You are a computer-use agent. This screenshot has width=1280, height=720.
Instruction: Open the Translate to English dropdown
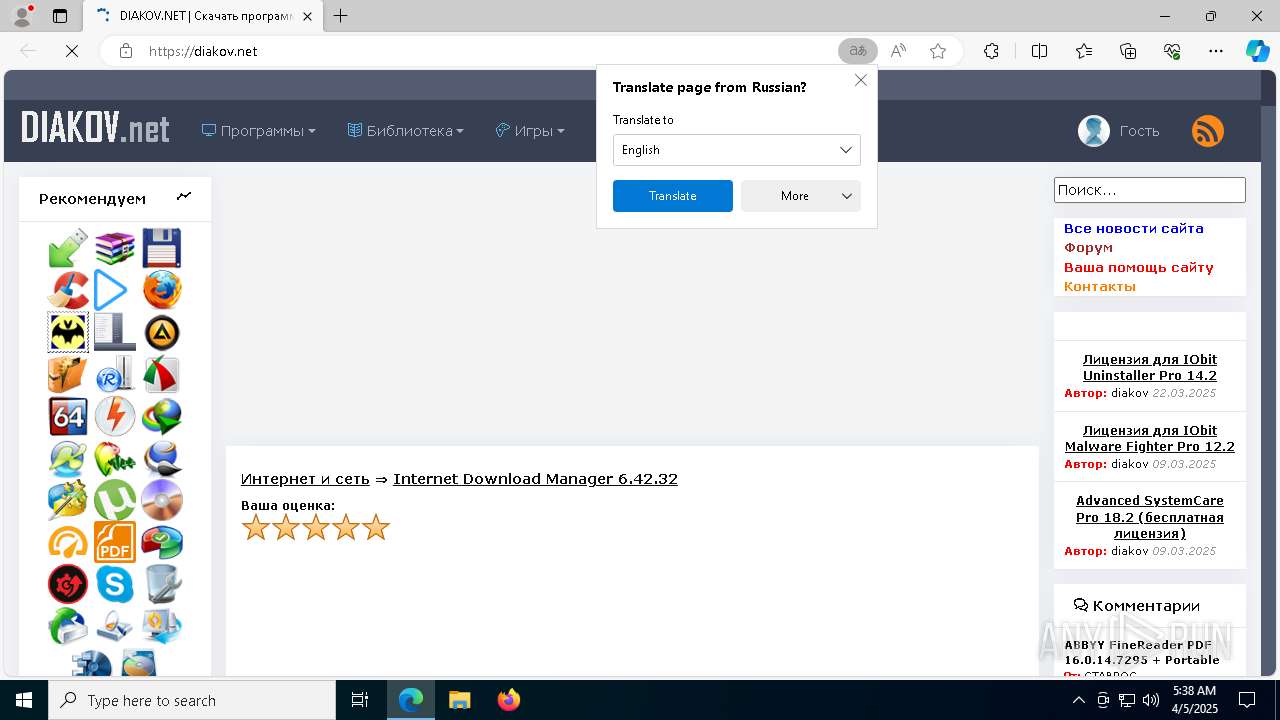[737, 150]
